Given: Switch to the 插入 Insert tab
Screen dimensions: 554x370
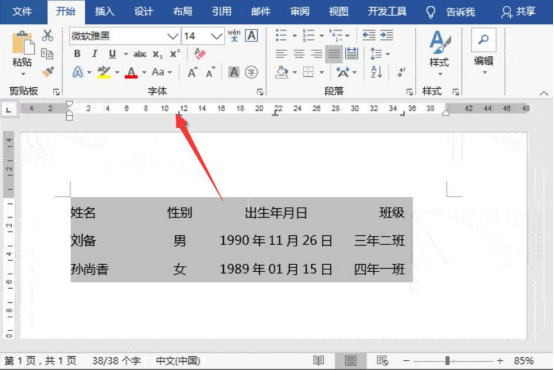Looking at the screenshot, I should pyautogui.click(x=105, y=12).
